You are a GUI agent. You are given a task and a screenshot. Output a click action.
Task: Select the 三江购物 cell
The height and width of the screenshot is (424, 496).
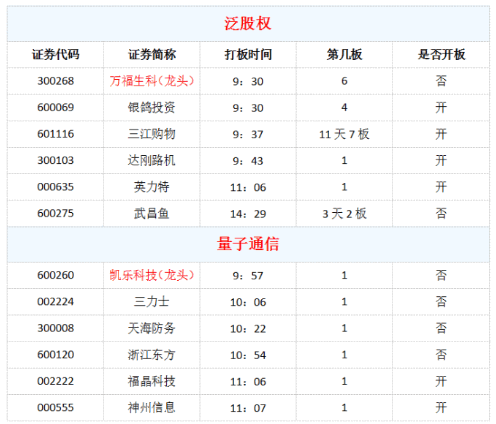click(152, 134)
